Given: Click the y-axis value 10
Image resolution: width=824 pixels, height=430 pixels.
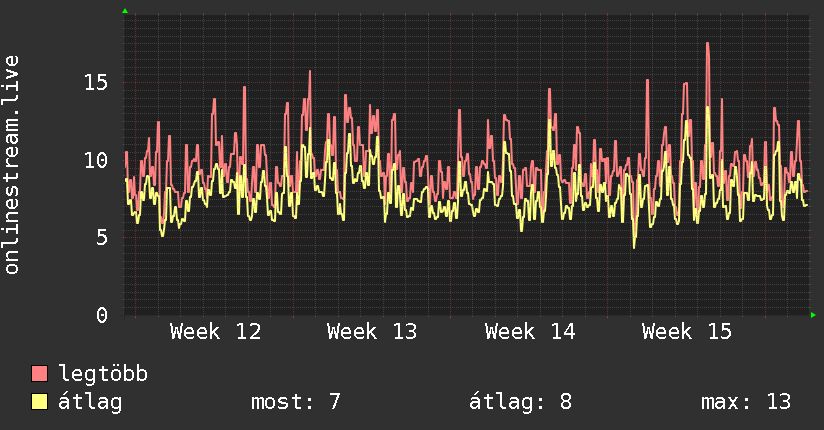Looking at the screenshot, I should (96, 160).
